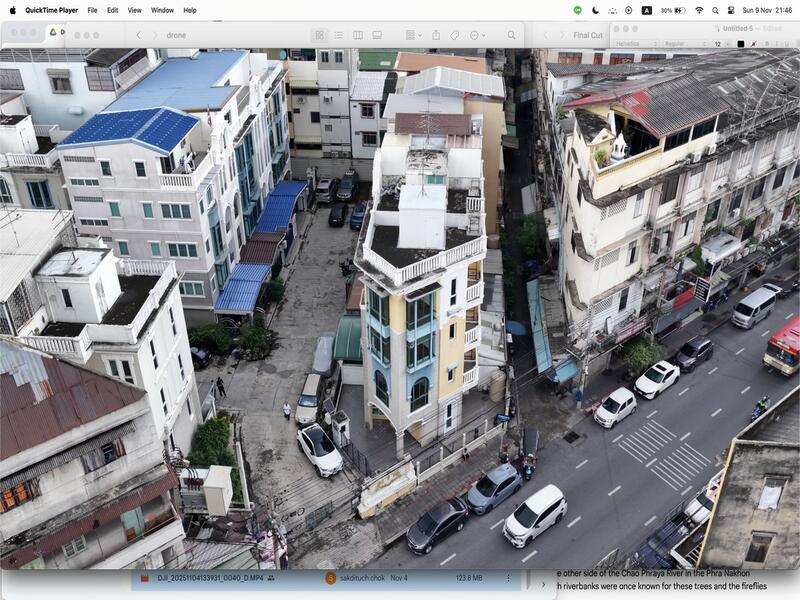Switch to gallery view in Finder
The image size is (800, 600).
click(377, 36)
